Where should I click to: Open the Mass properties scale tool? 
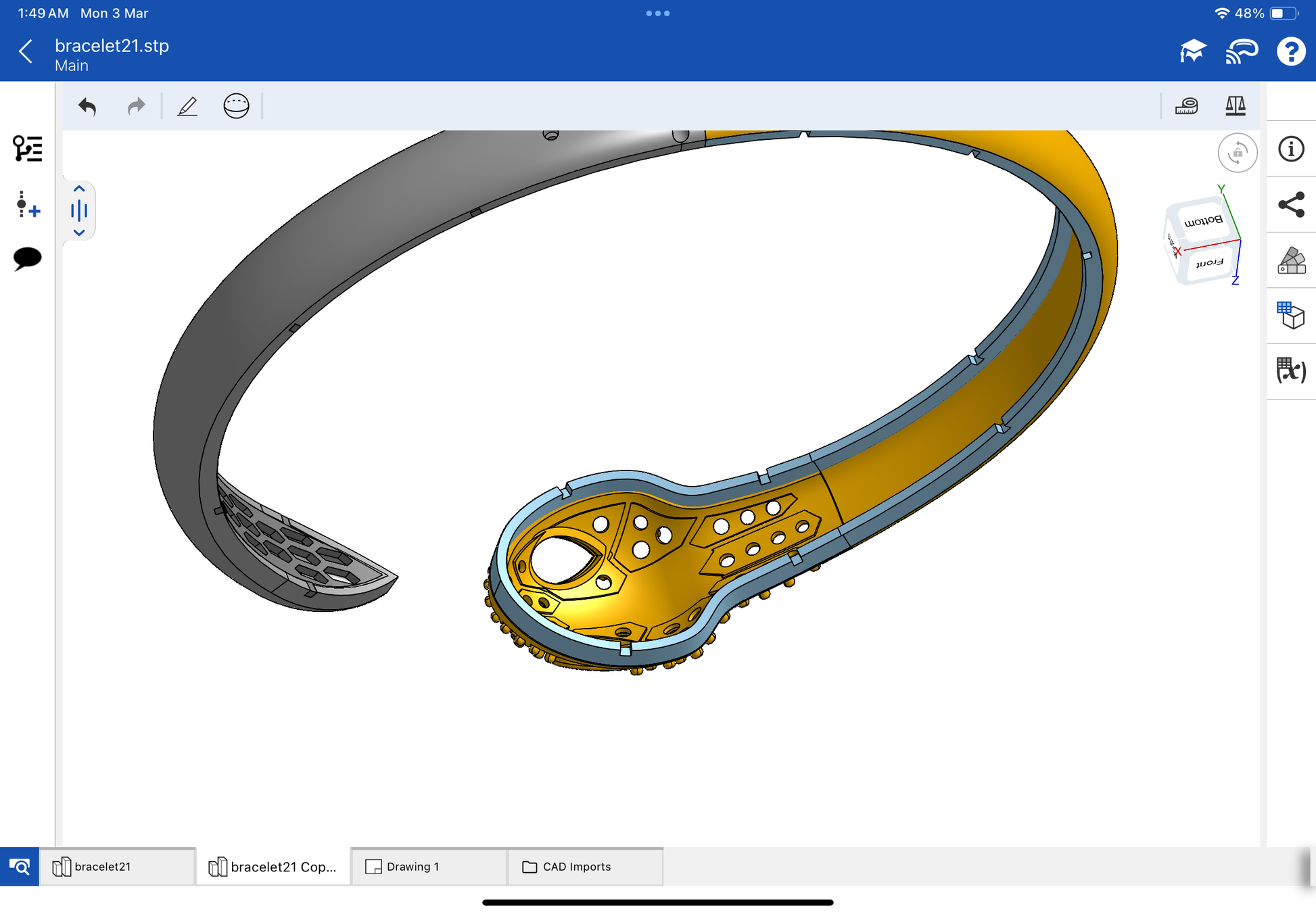[x=1235, y=106]
